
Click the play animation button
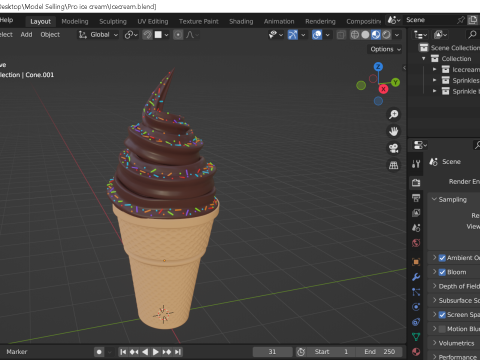click(156, 352)
